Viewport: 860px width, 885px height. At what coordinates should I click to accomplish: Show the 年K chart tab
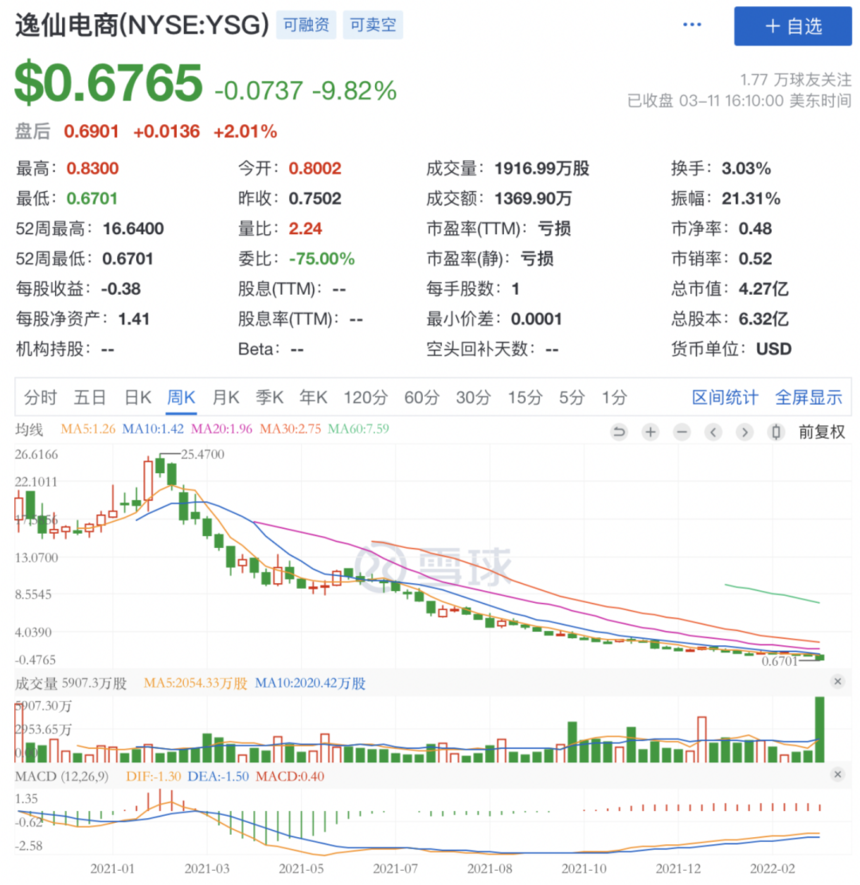(313, 397)
